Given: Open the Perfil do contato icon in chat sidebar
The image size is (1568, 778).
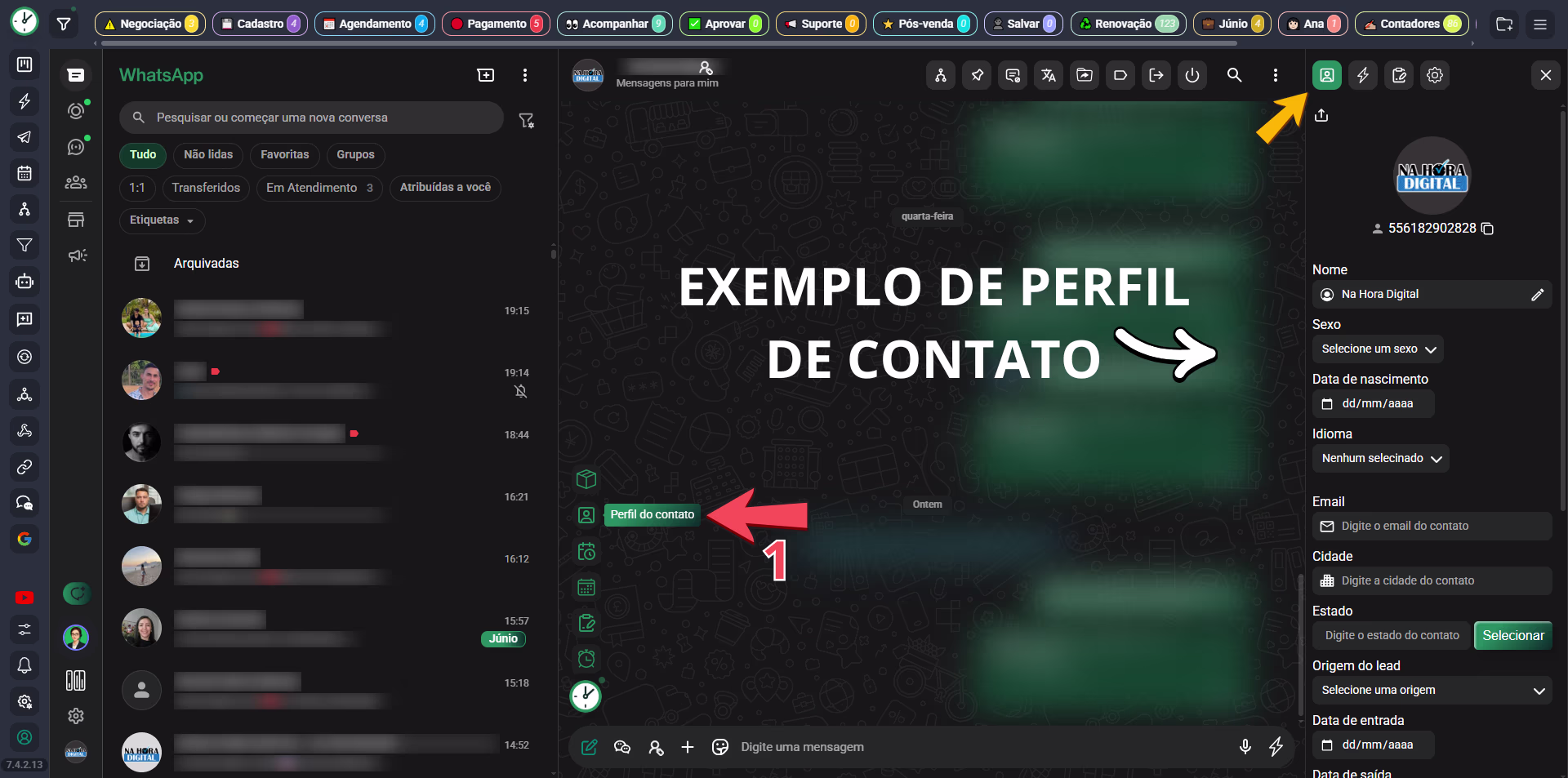Looking at the screenshot, I should tap(586, 515).
